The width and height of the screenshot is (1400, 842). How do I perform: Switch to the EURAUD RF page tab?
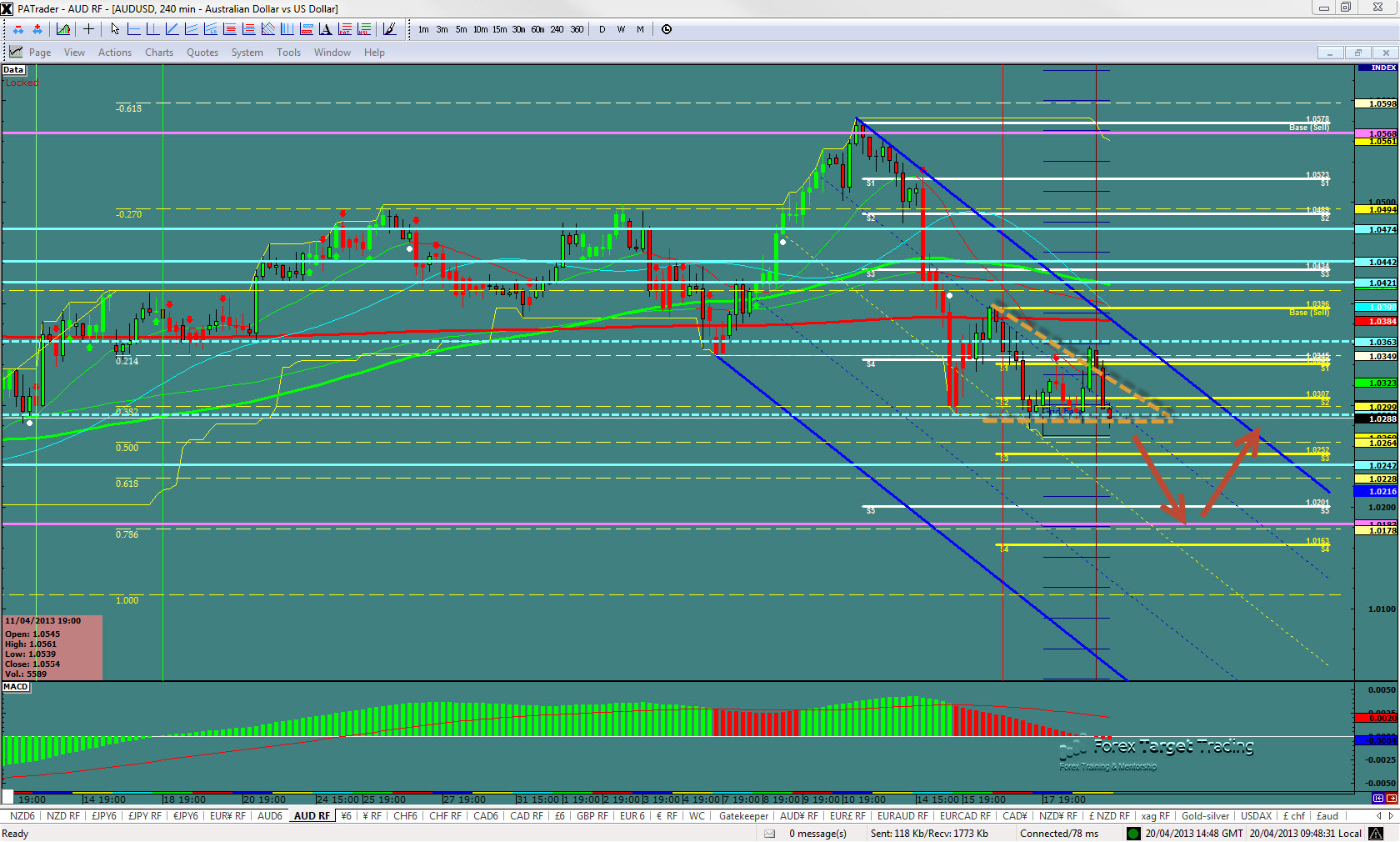coord(902,816)
